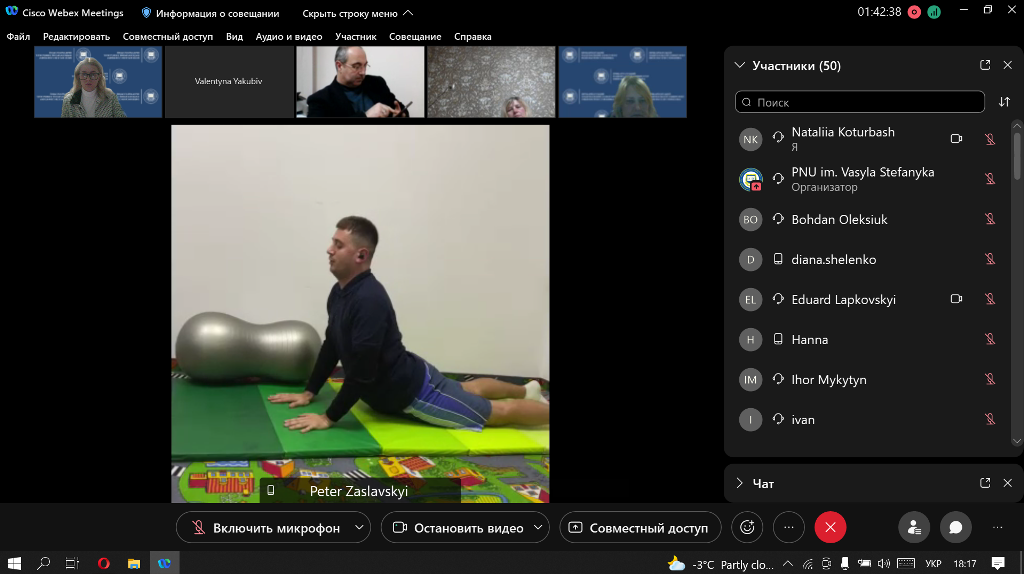Pop out the Участники panel
The image size is (1024, 574).
click(x=985, y=66)
